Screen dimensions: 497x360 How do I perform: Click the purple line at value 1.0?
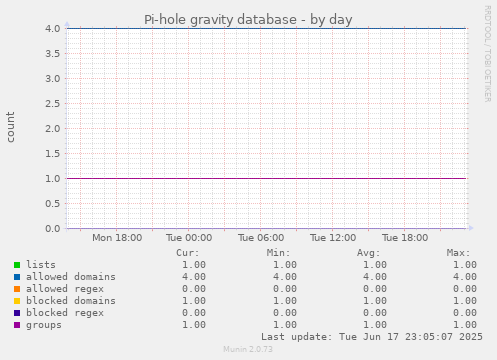point(267,178)
